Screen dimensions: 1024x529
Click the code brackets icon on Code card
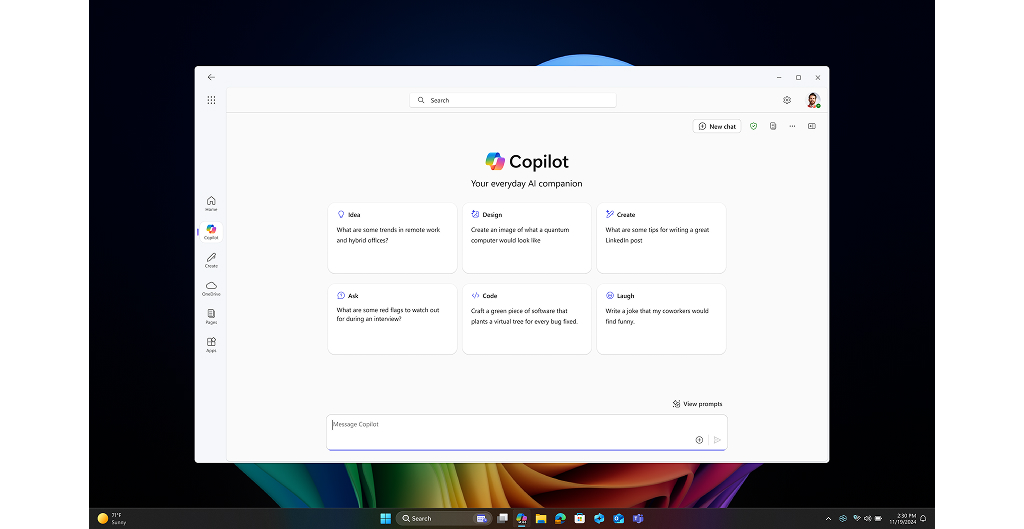coord(475,295)
